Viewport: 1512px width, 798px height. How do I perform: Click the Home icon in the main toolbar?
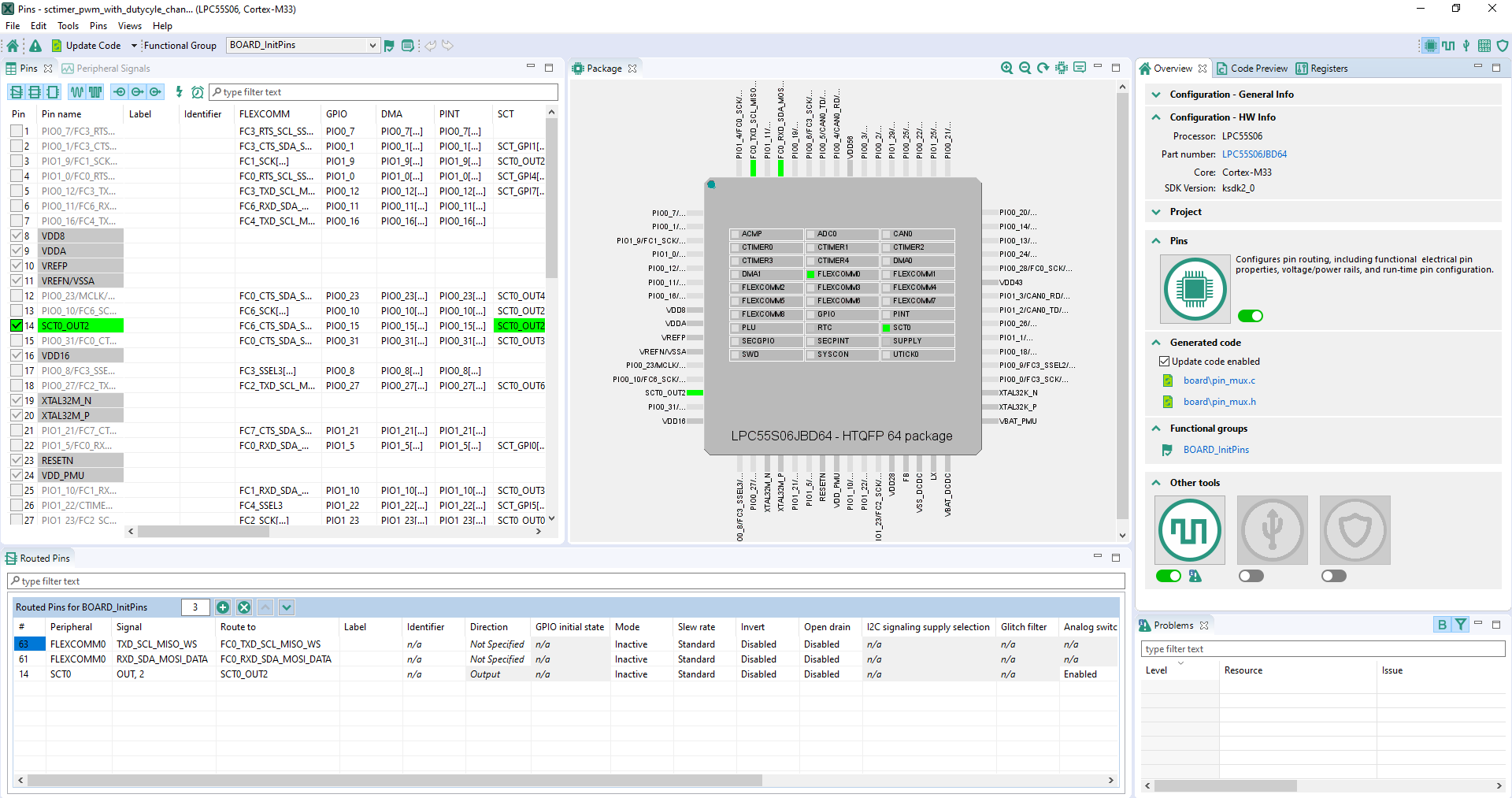[x=13, y=46]
